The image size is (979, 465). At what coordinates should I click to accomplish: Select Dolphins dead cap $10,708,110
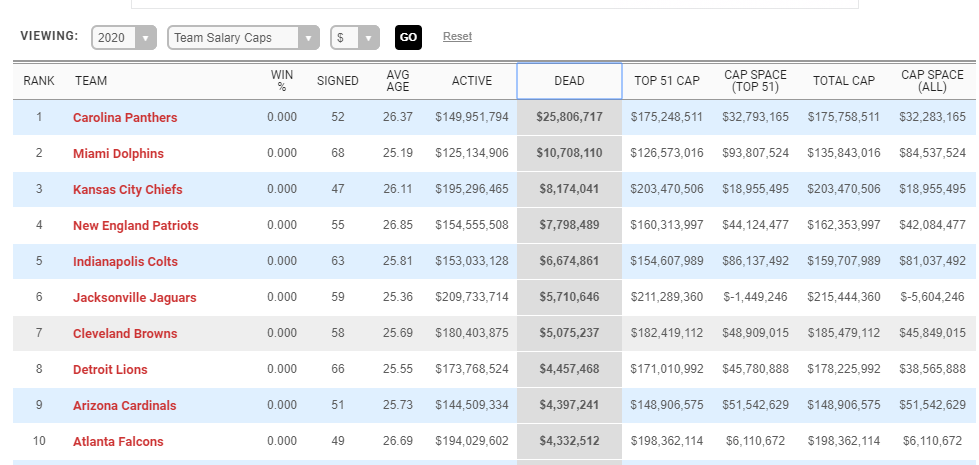569,153
